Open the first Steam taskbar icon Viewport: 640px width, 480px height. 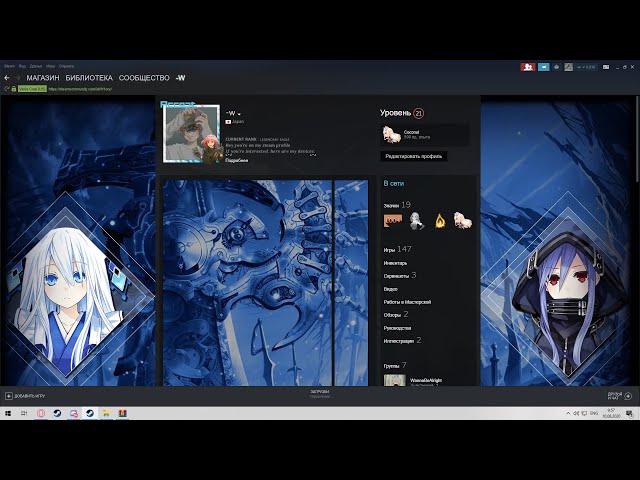[57, 413]
